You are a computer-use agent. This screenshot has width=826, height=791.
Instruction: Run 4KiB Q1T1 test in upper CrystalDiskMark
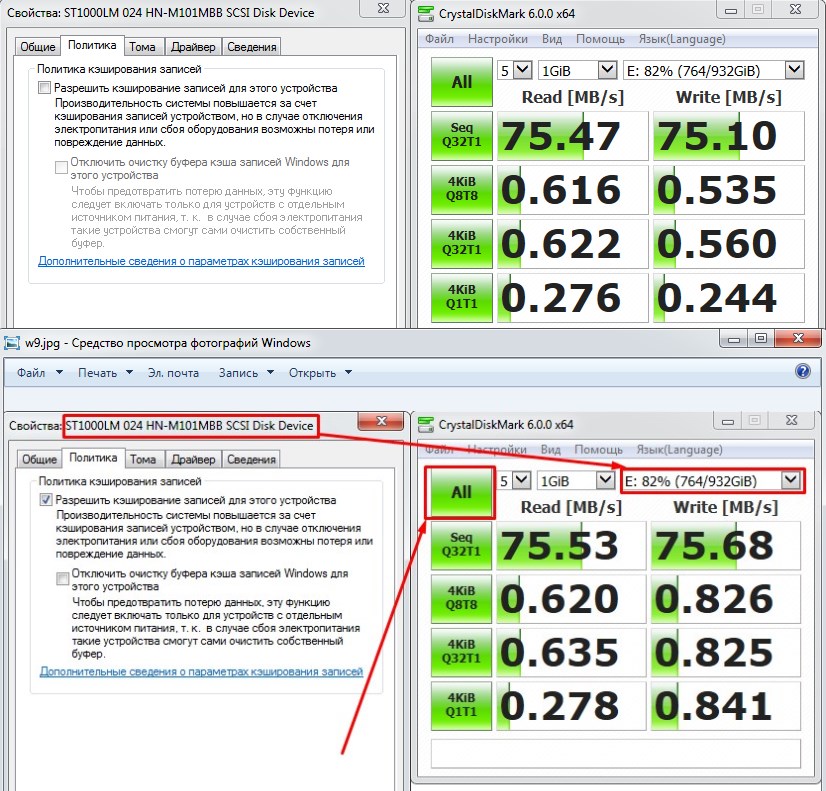click(x=461, y=297)
